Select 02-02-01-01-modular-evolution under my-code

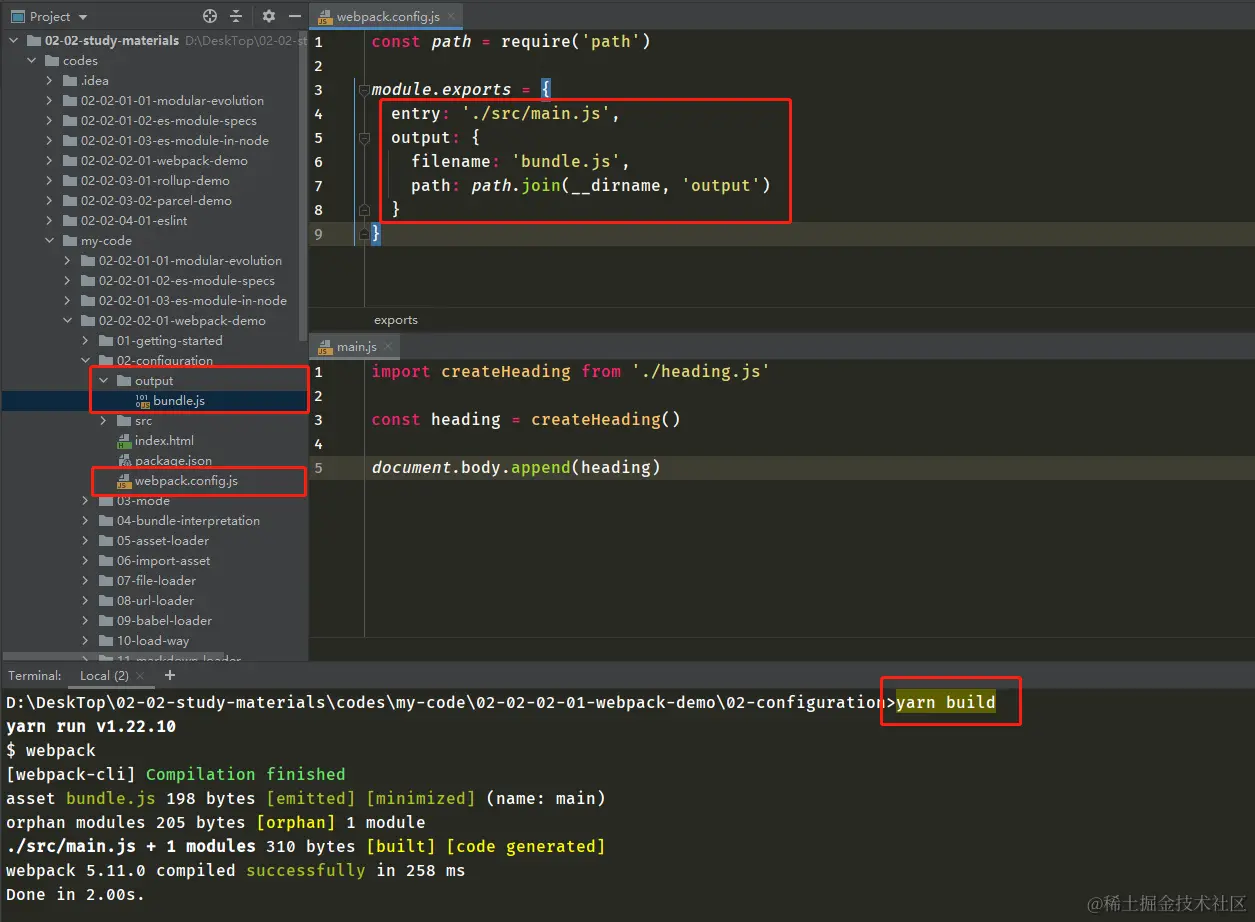190,261
